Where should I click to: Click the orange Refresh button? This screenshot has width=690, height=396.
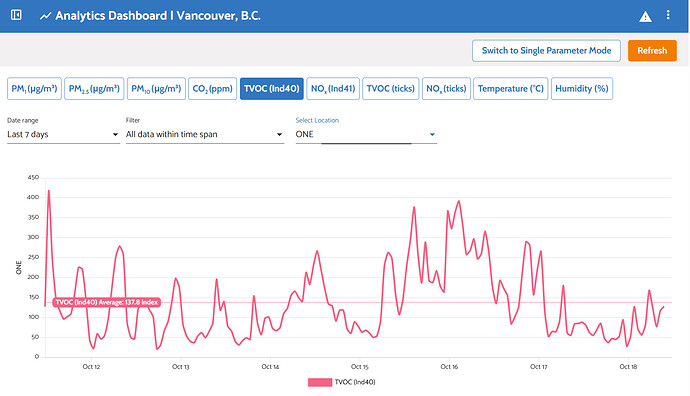pyautogui.click(x=652, y=51)
